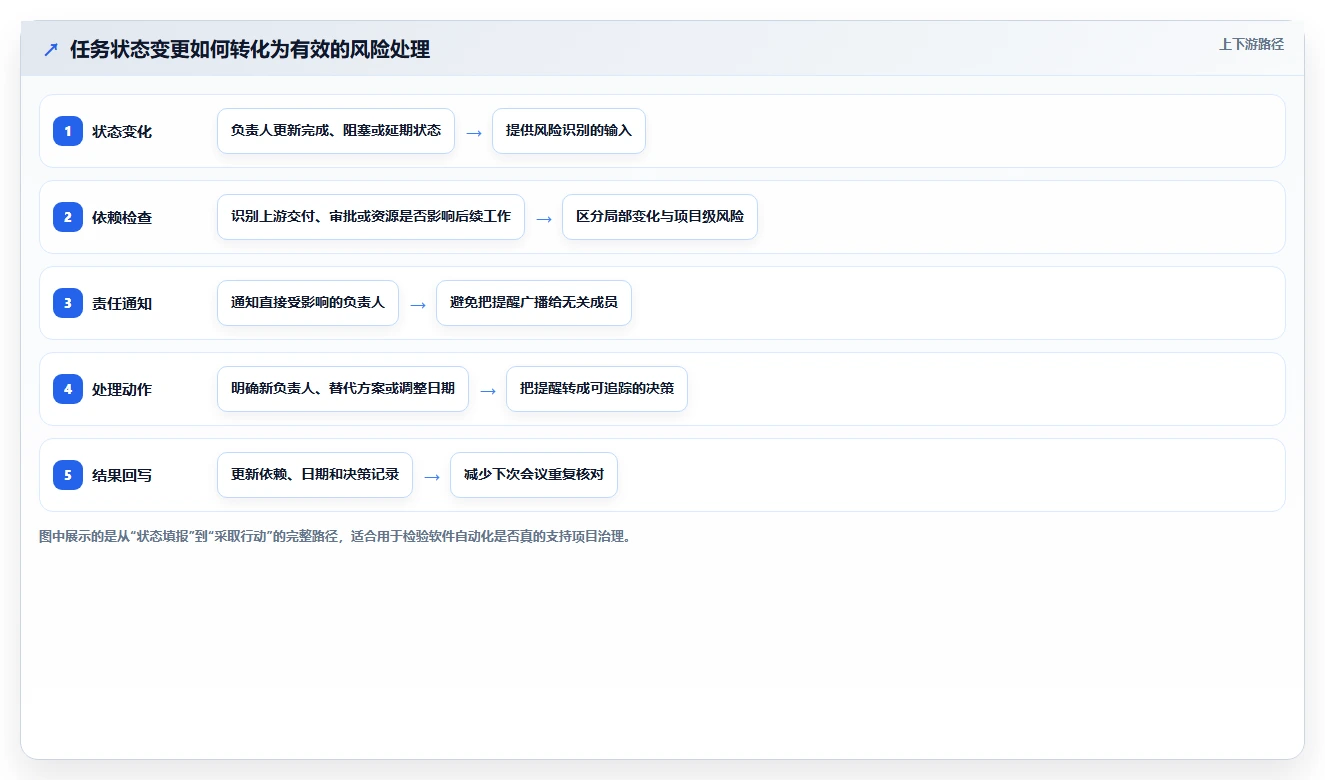Click the arrow after 负责人更新完成、阻塞或延期状态
This screenshot has height=780, width=1325.
[474, 133]
